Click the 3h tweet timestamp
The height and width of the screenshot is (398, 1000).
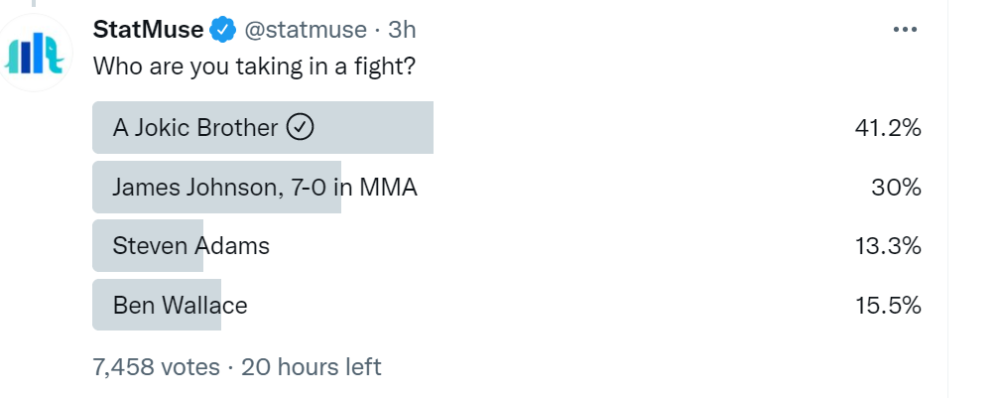[402, 29]
